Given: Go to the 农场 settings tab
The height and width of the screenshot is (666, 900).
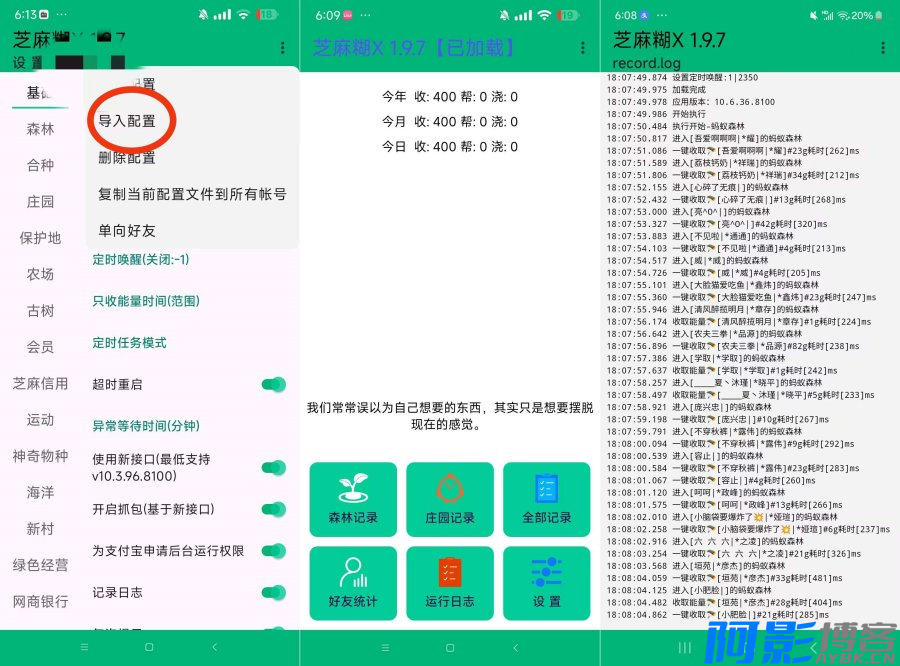Looking at the screenshot, I should tap(40, 274).
